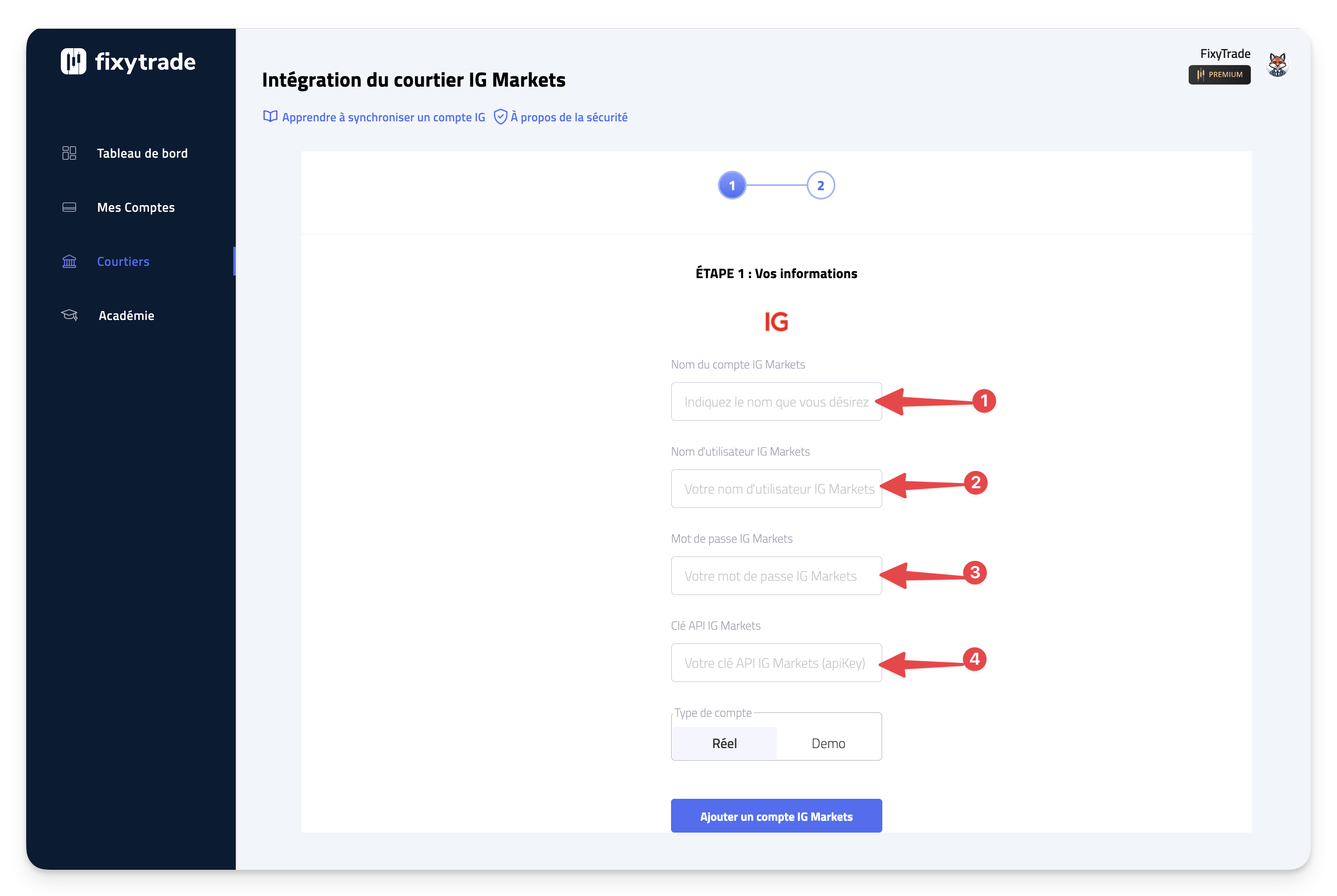This screenshot has width=1337, height=896.
Task: Open Tableau de bord menu item
Action: pyautogui.click(x=142, y=153)
